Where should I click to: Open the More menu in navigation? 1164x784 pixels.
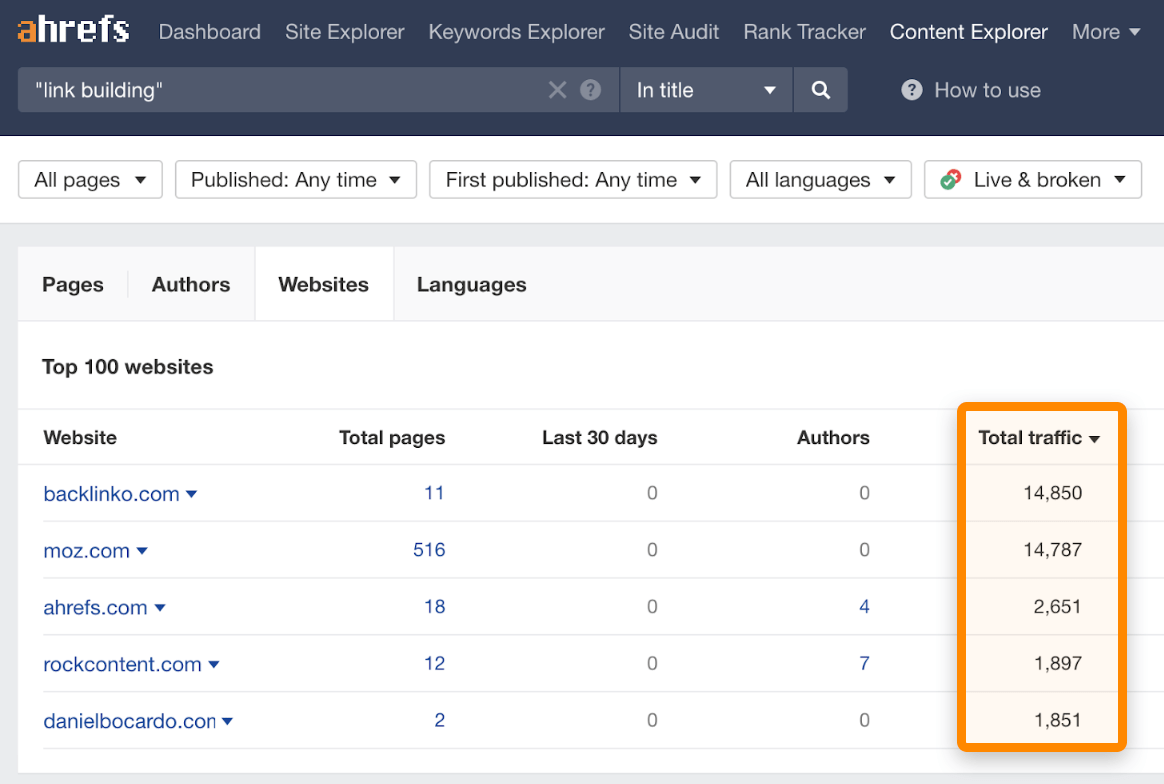click(x=1105, y=32)
